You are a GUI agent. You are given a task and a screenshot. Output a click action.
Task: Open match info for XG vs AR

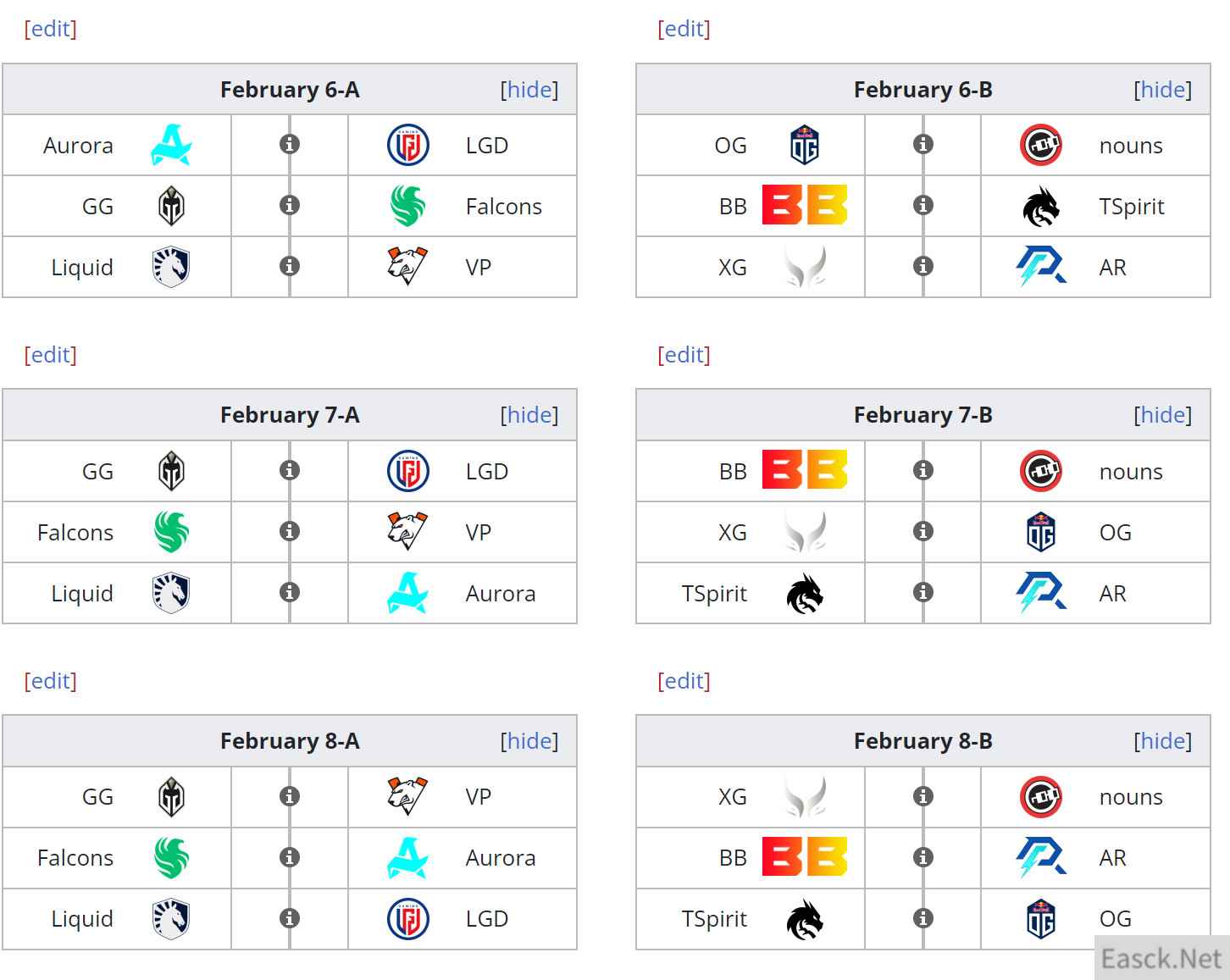(923, 267)
